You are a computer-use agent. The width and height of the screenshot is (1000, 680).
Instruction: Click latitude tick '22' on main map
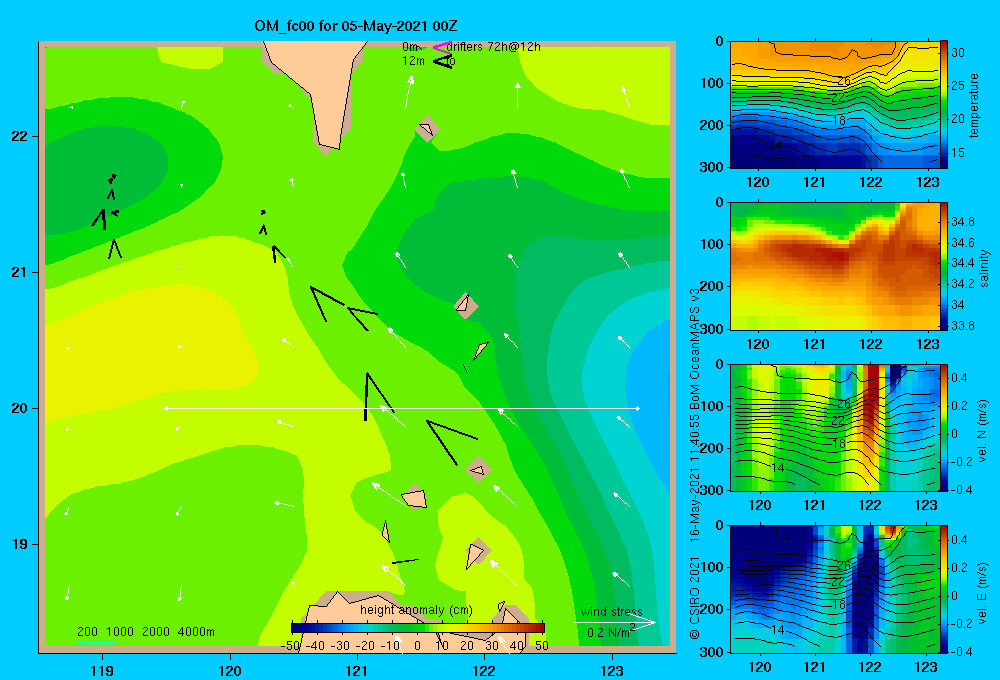click(x=20, y=137)
